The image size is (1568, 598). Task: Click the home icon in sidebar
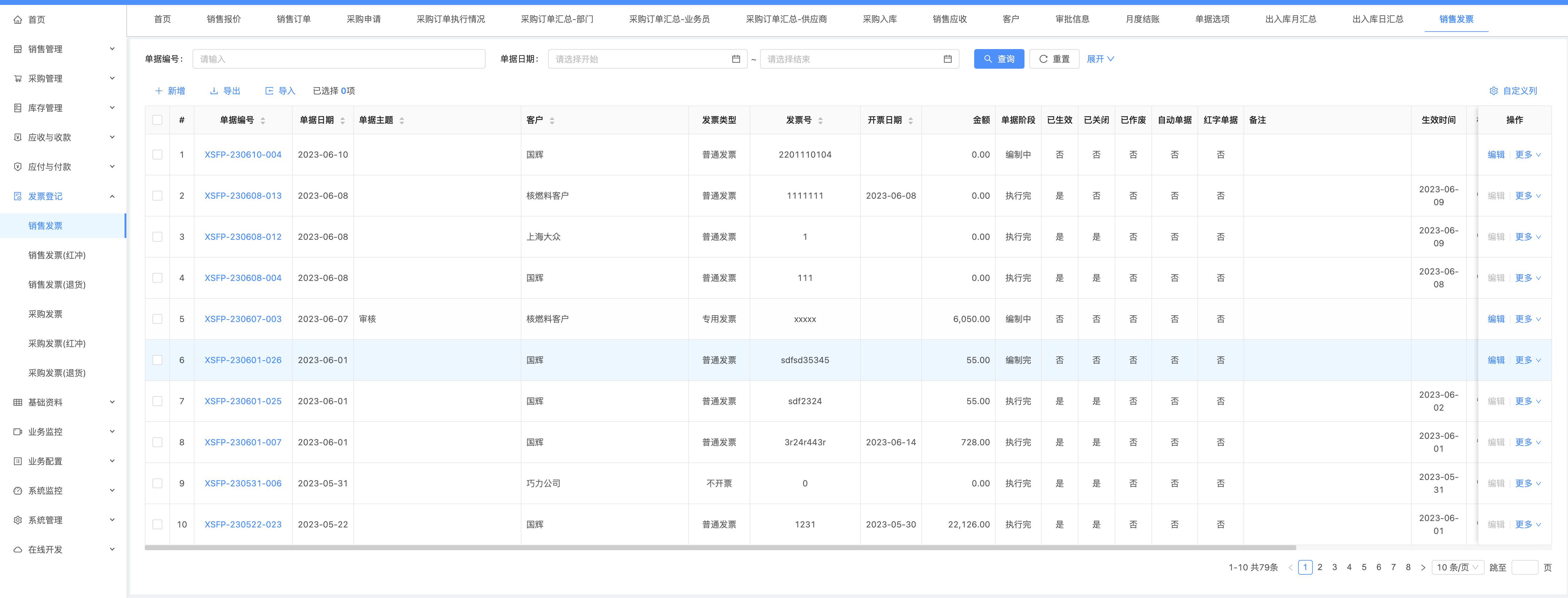[18, 19]
